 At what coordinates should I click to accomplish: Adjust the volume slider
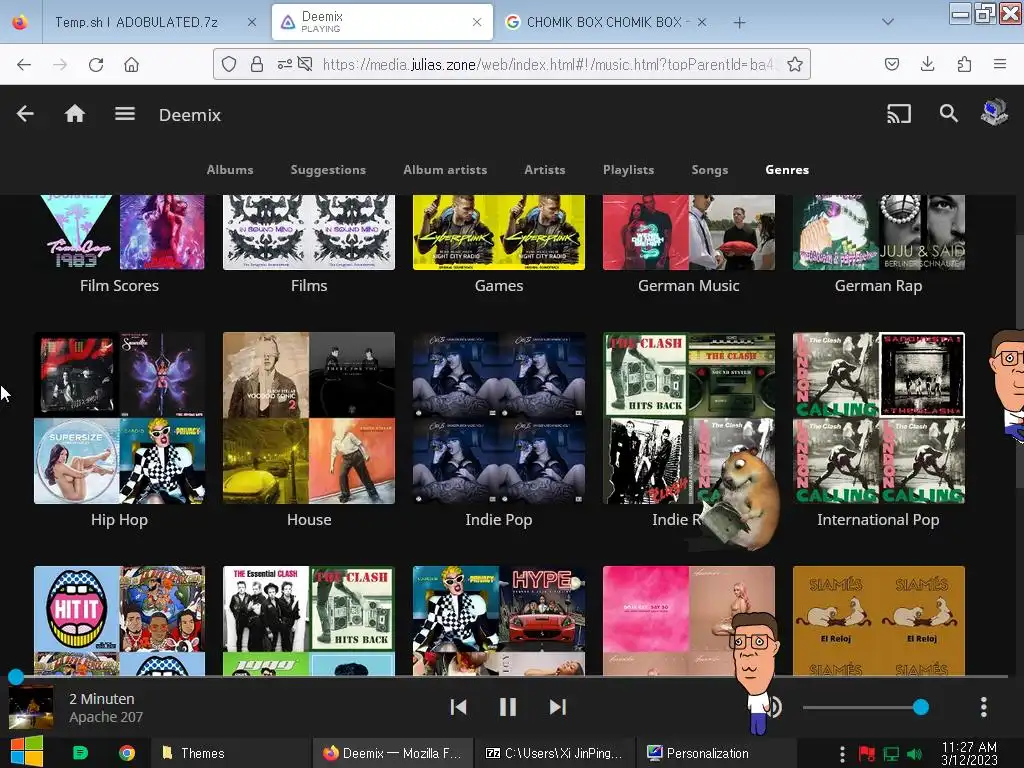click(865, 707)
